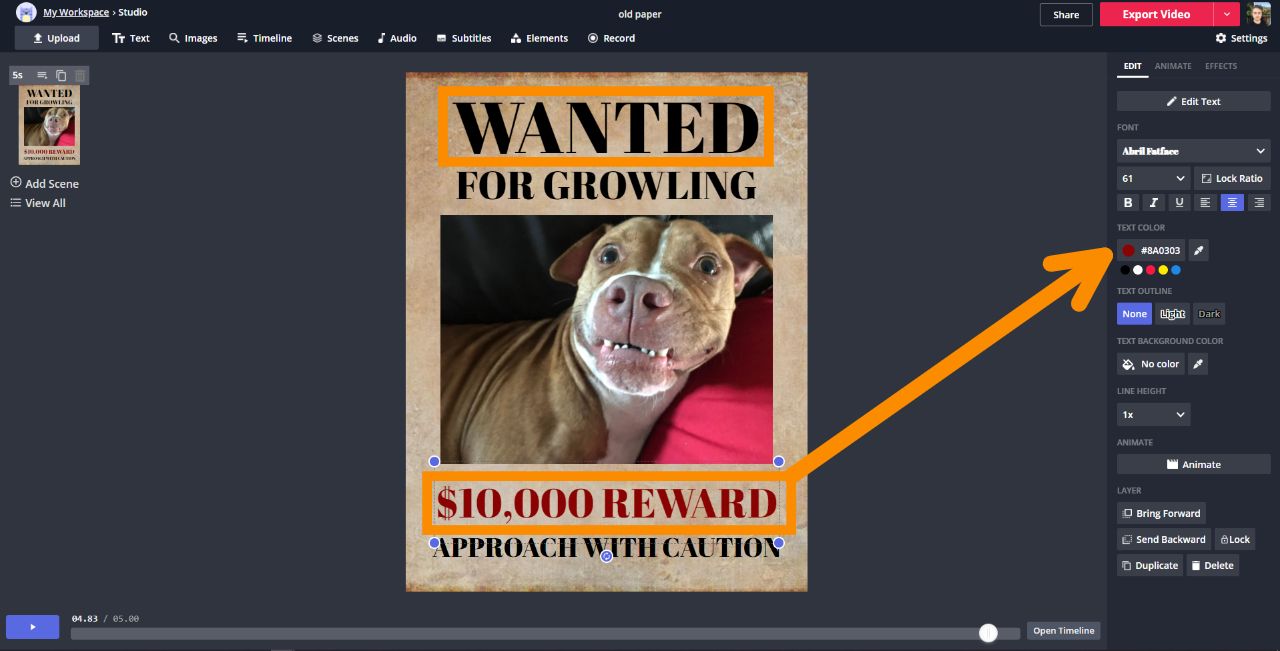Image resolution: width=1280 pixels, height=651 pixels.
Task: Open the Abril Fatface font dropdown
Action: [x=1193, y=151]
